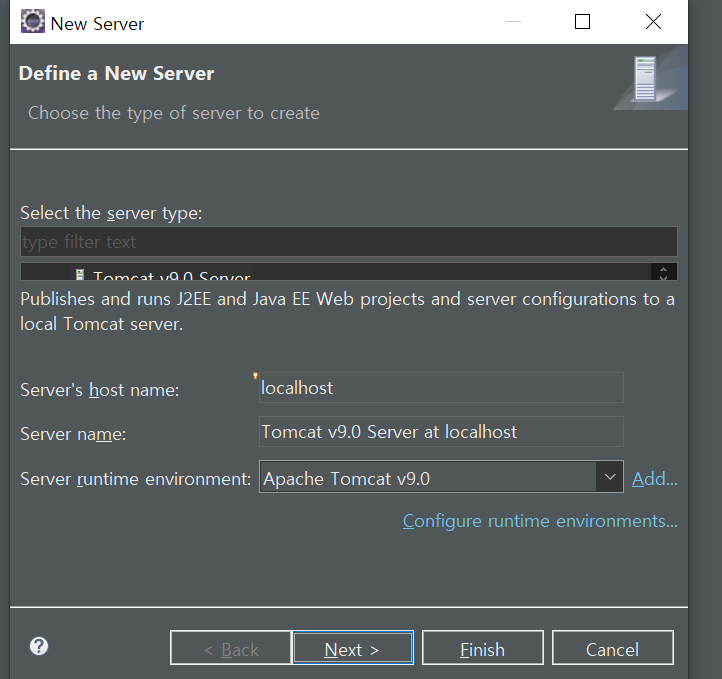Expand the Server runtime environment dropdown
The height and width of the screenshot is (679, 722).
[x=610, y=477]
